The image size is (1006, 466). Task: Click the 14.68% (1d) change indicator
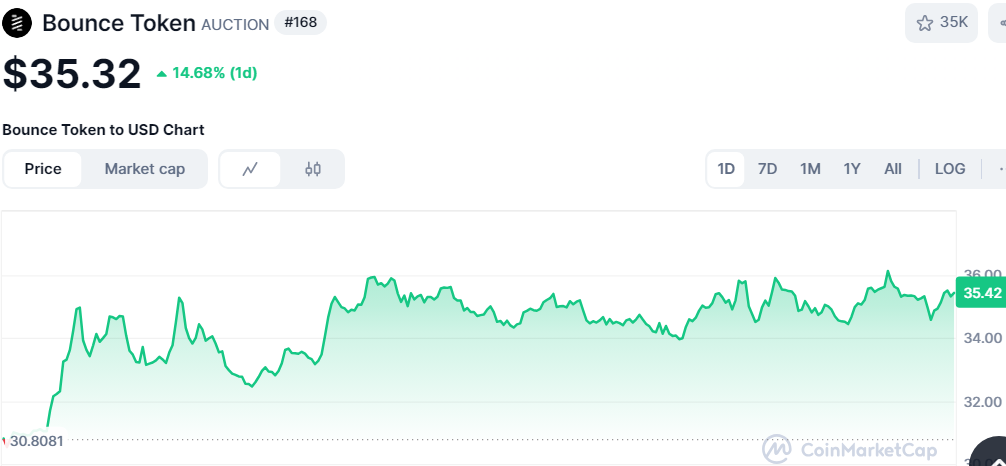207,73
